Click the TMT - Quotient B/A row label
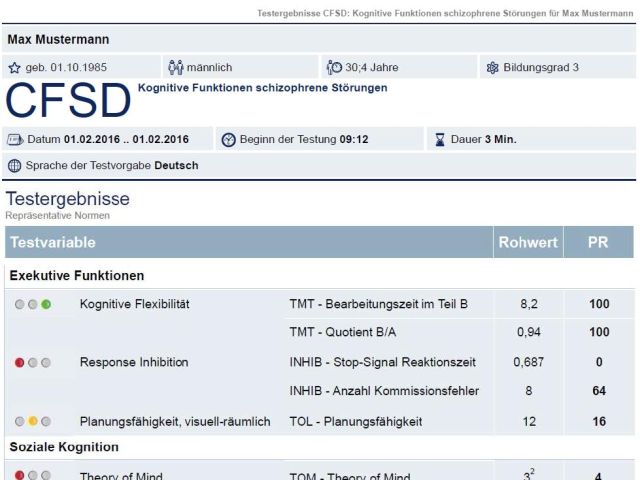 343,332
